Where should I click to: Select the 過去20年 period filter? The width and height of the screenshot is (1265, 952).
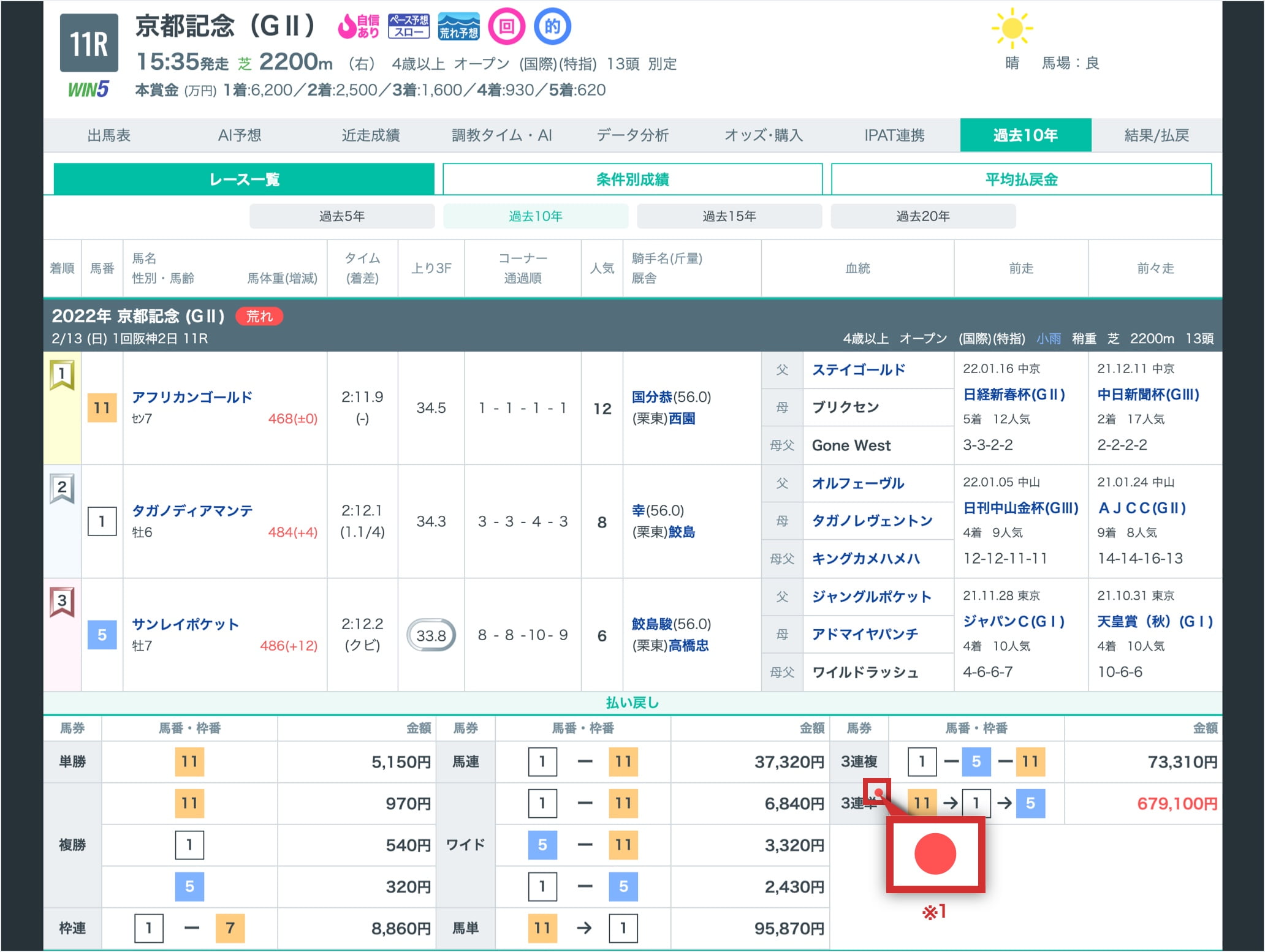coord(922,216)
